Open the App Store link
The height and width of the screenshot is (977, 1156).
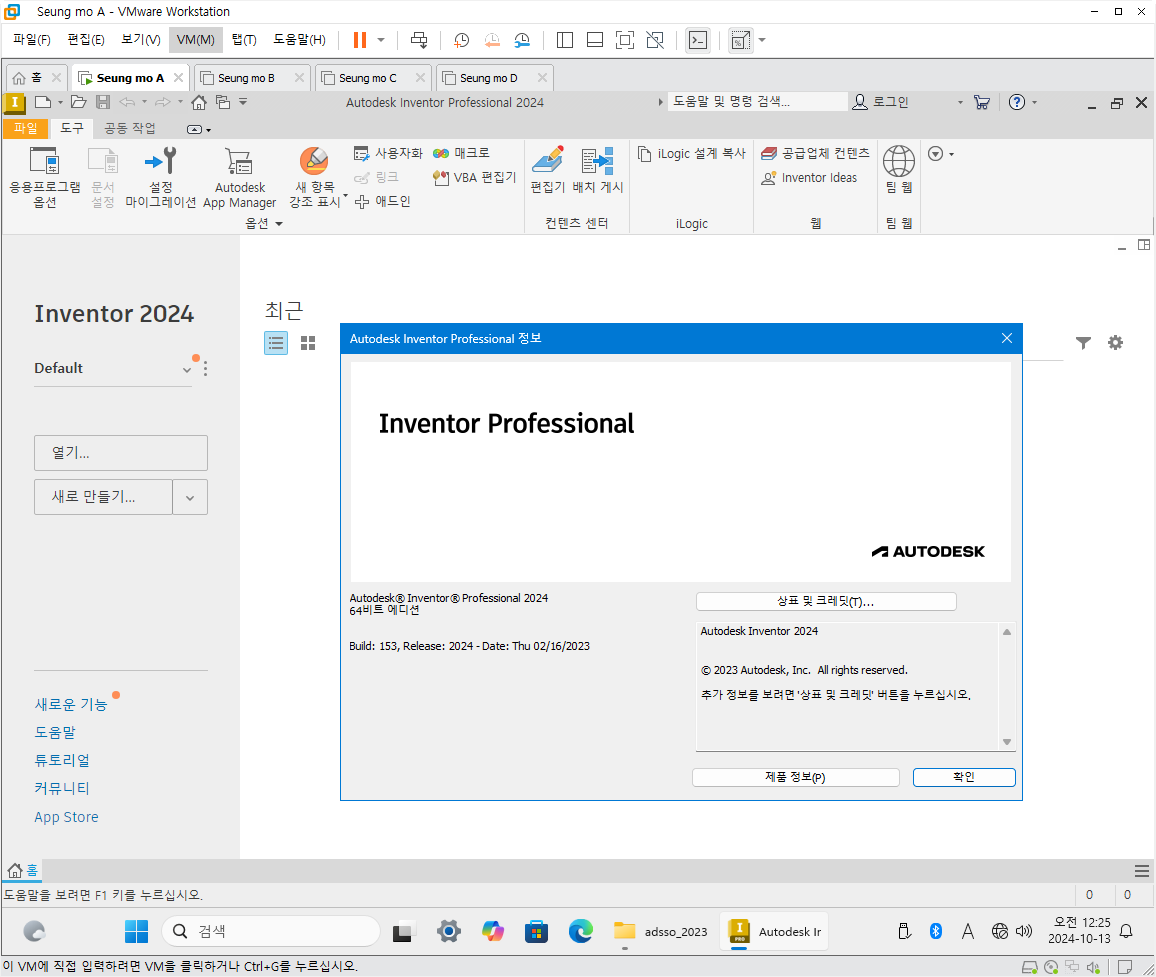(x=66, y=817)
